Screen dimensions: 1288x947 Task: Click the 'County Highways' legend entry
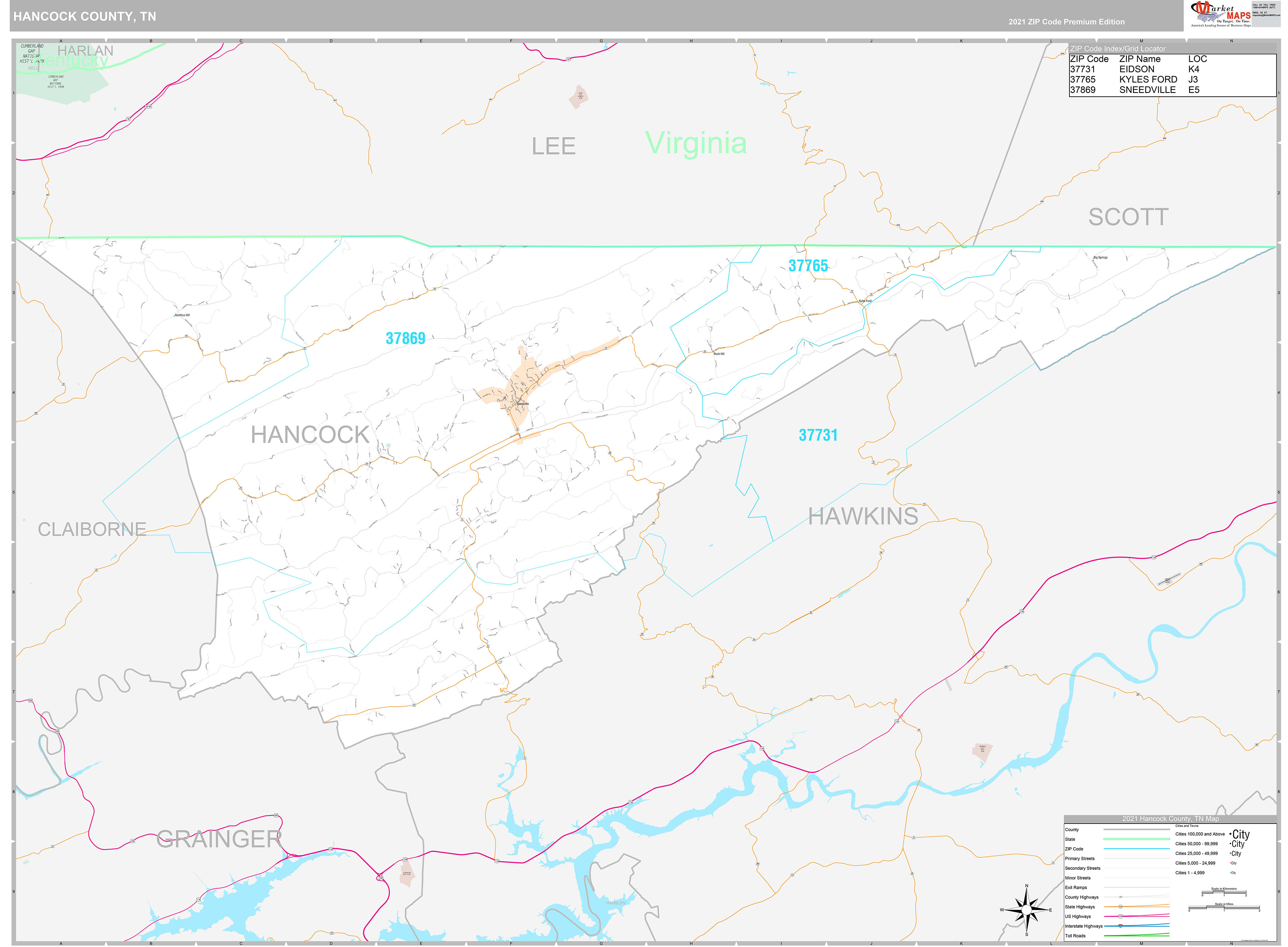(x=1081, y=897)
